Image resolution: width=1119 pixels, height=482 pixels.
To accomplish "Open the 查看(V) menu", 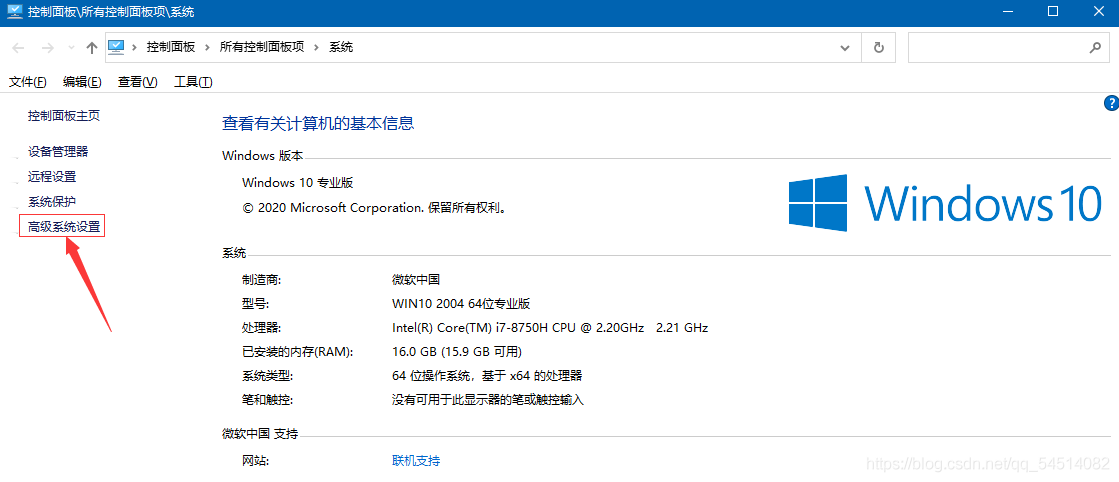I will pos(138,82).
